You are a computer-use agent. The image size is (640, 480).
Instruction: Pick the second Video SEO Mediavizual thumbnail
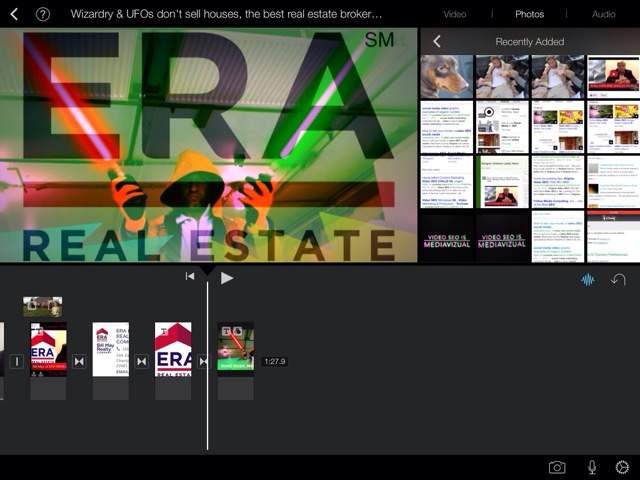point(502,237)
